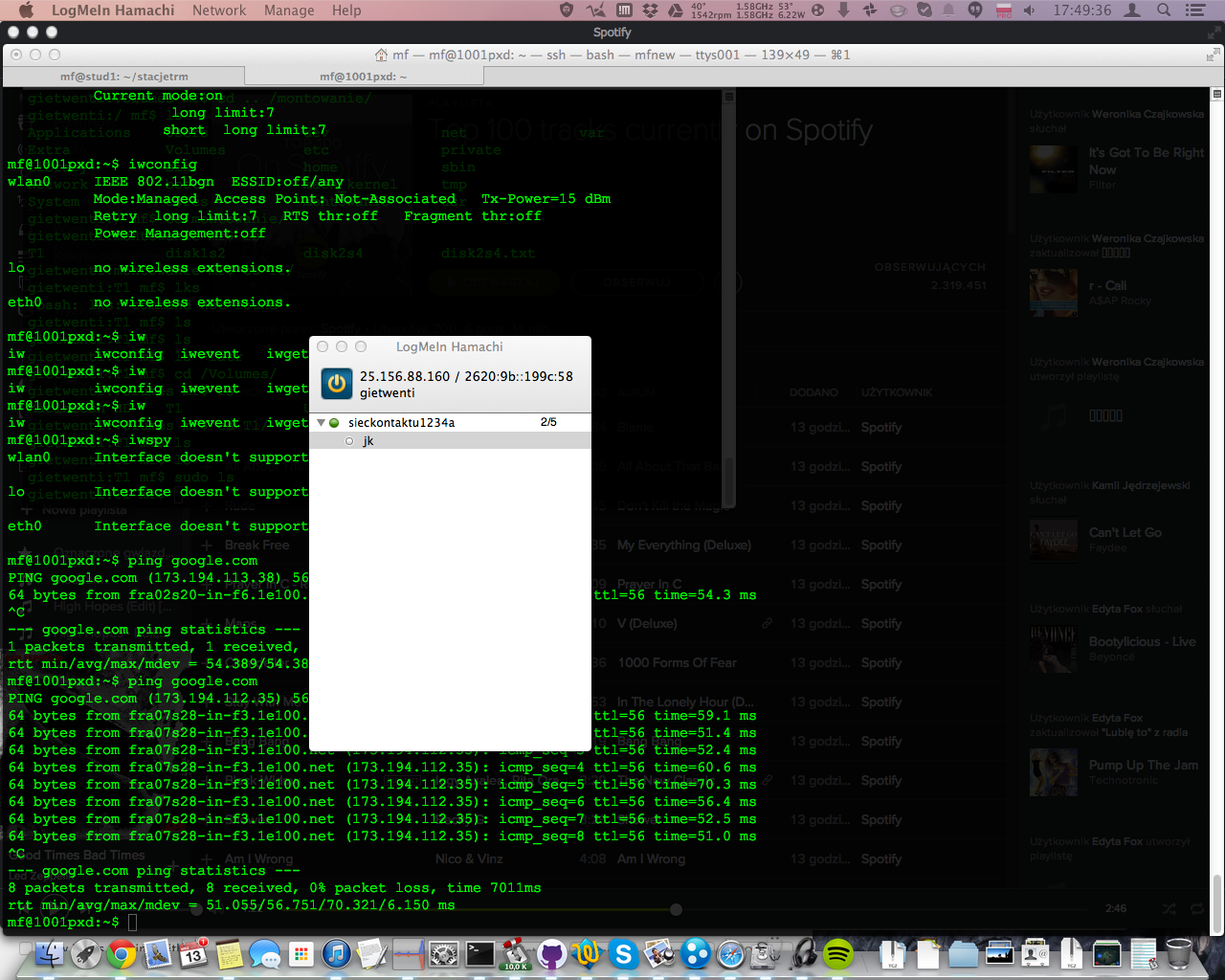Image resolution: width=1225 pixels, height=980 pixels.
Task: Click the Google Drive menu bar icon
Action: coord(675,11)
